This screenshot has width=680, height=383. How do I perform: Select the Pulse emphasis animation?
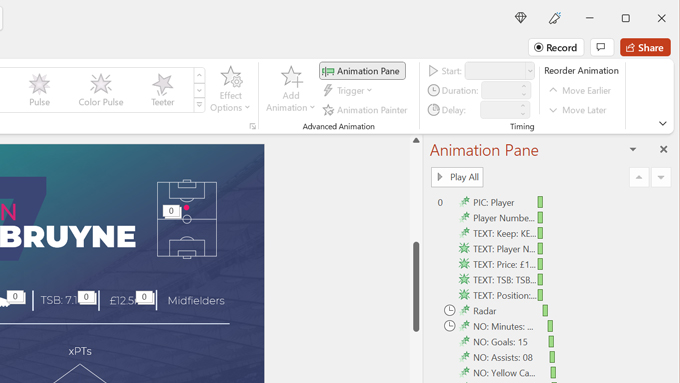(x=39, y=90)
